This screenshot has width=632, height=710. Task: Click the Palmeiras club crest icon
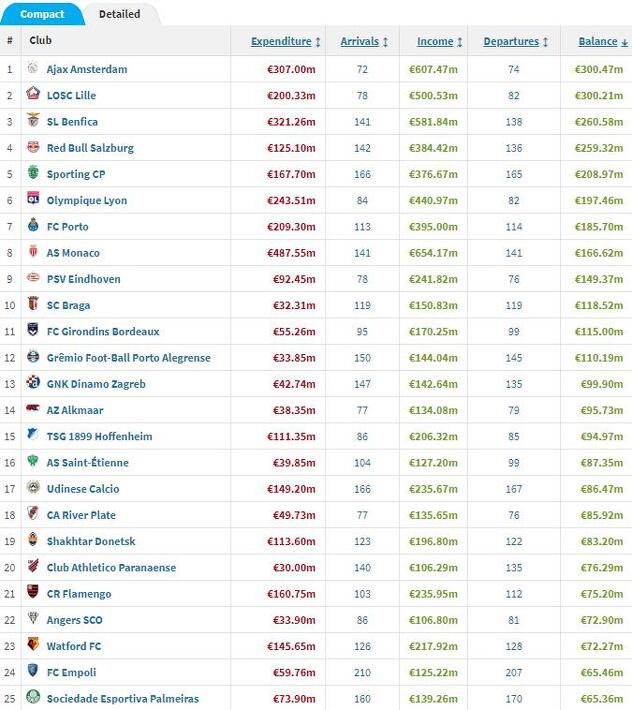[x=33, y=697]
